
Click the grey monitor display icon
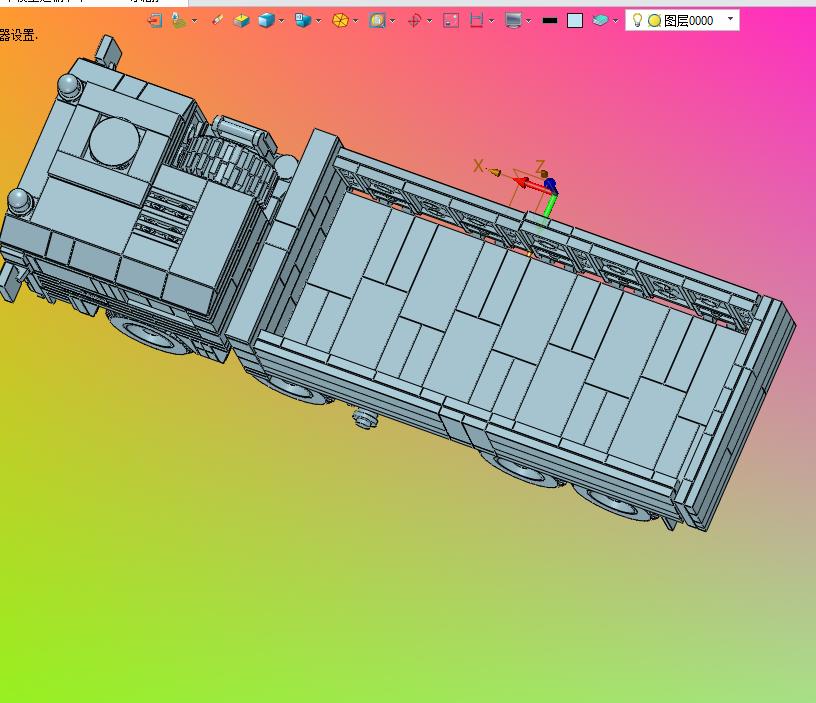tap(513, 21)
